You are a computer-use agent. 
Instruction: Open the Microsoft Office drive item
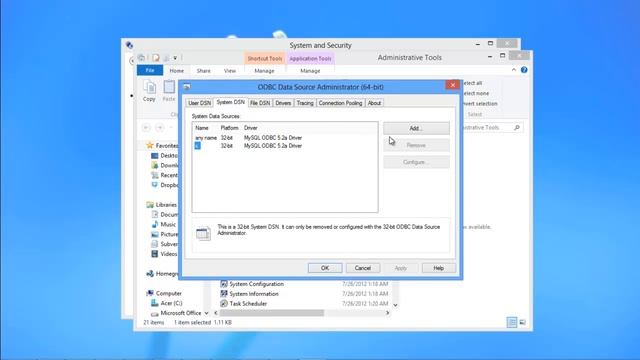coord(176,313)
